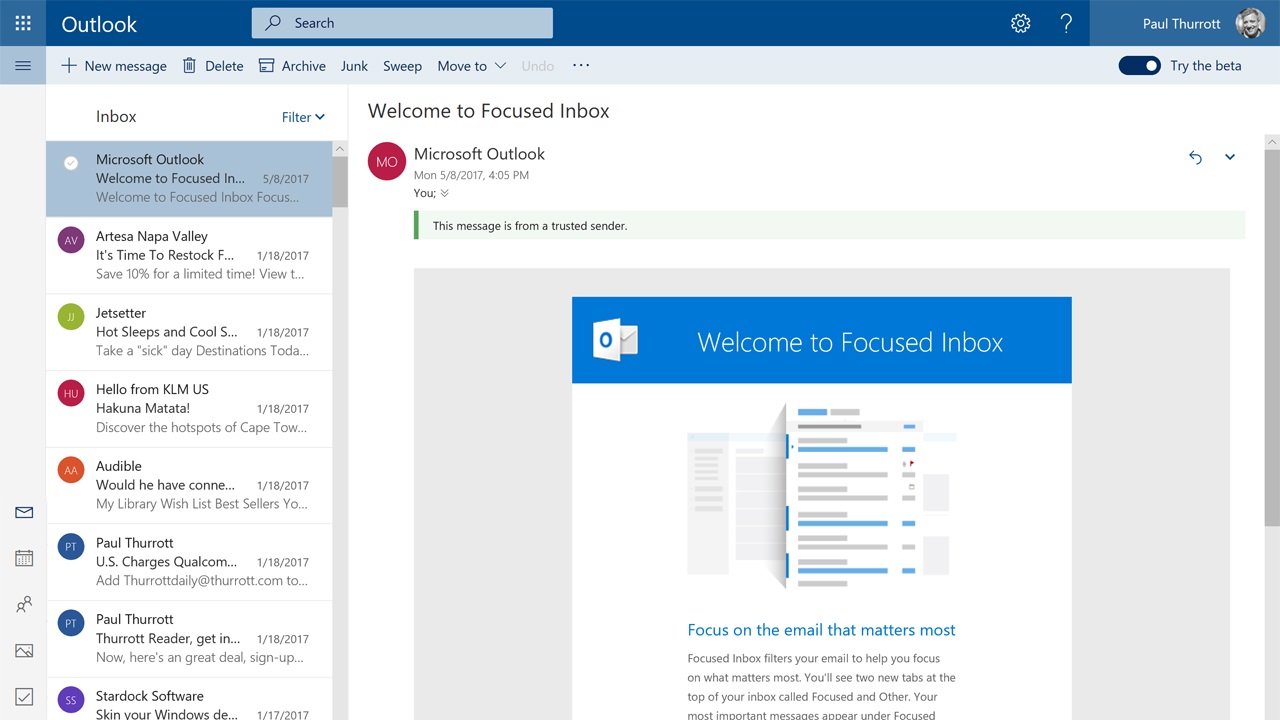Select the Photos icon in the sidebar
Screen dimensions: 1280x720
23,650
